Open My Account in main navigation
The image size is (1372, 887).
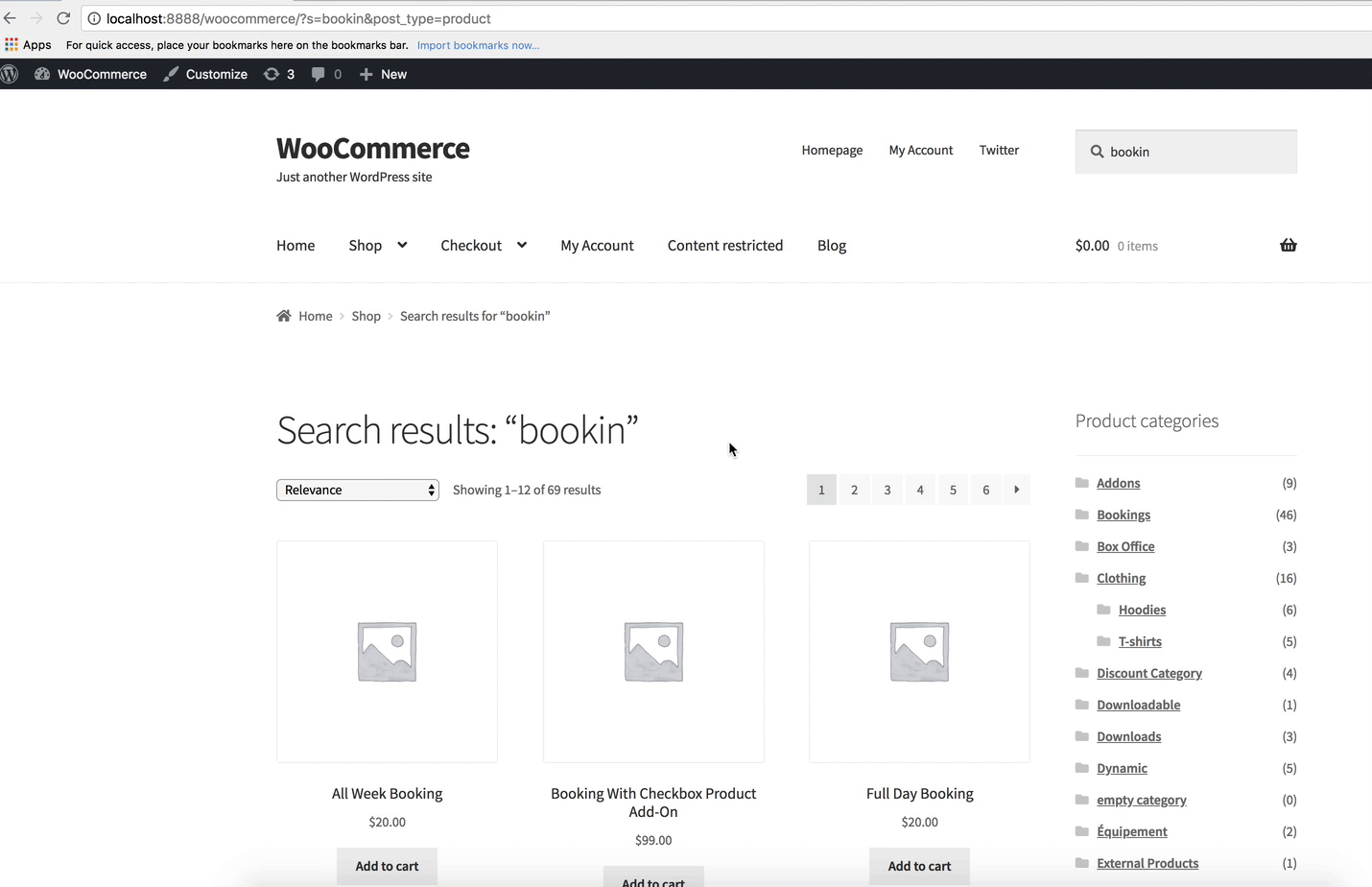pos(597,246)
